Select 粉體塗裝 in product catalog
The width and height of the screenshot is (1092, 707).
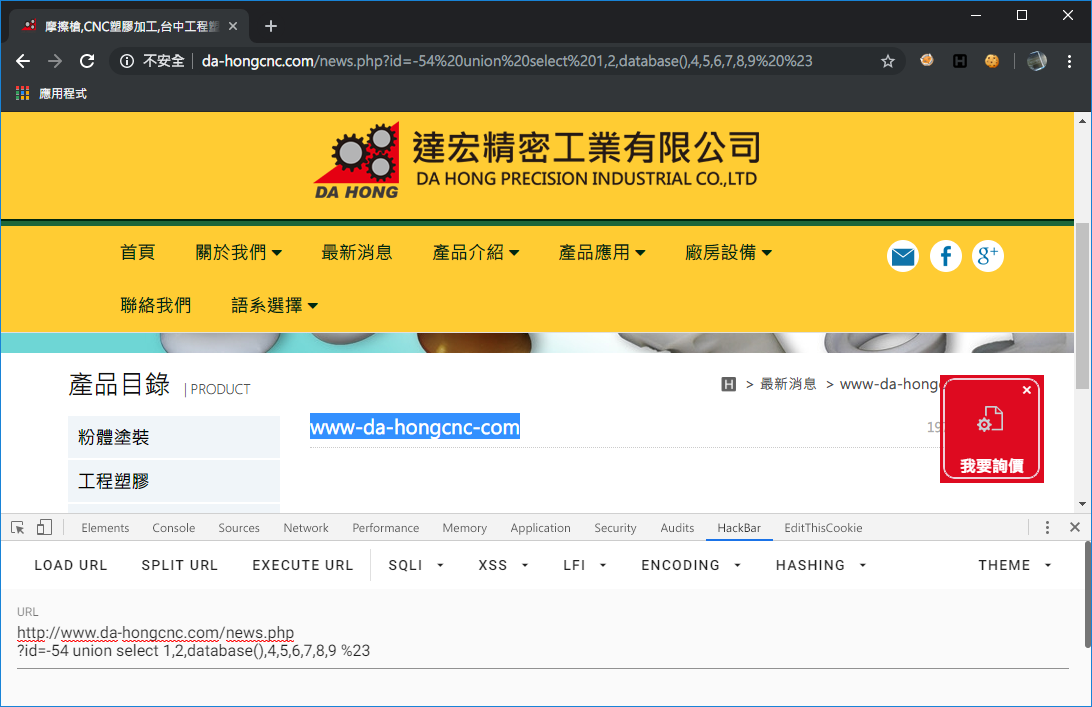pyautogui.click(x=174, y=437)
